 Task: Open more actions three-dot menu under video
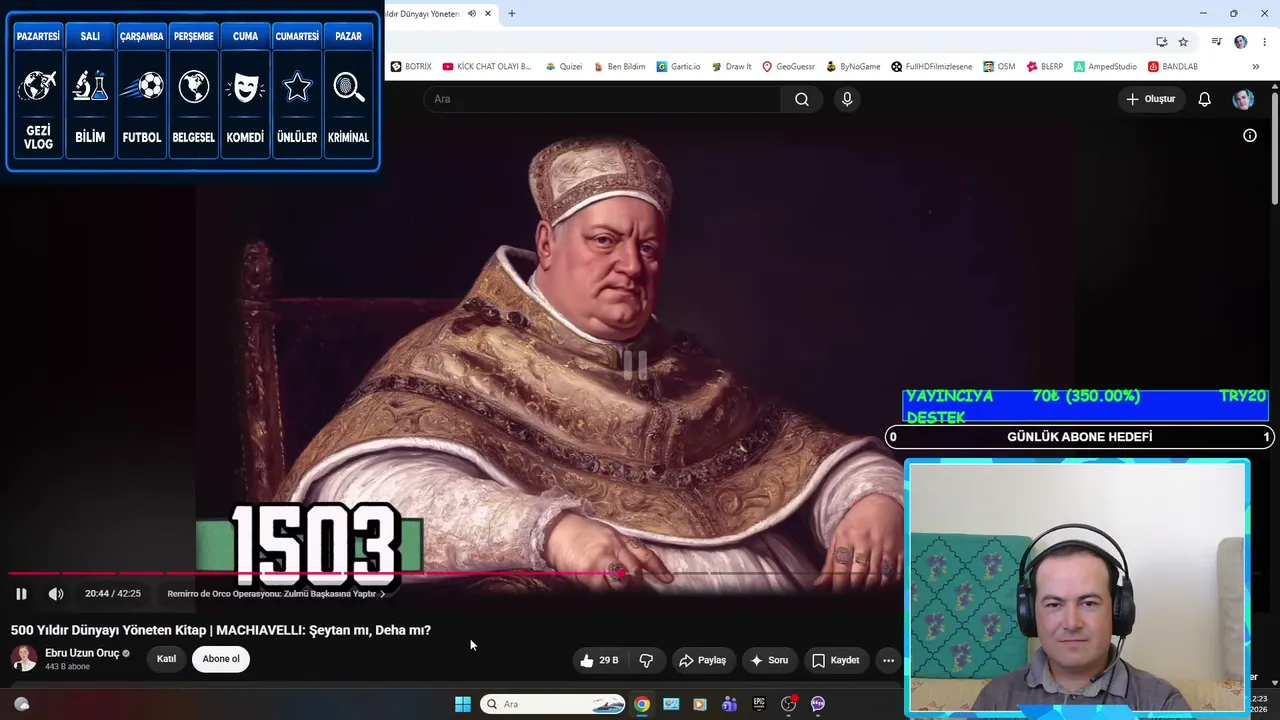[x=888, y=660]
